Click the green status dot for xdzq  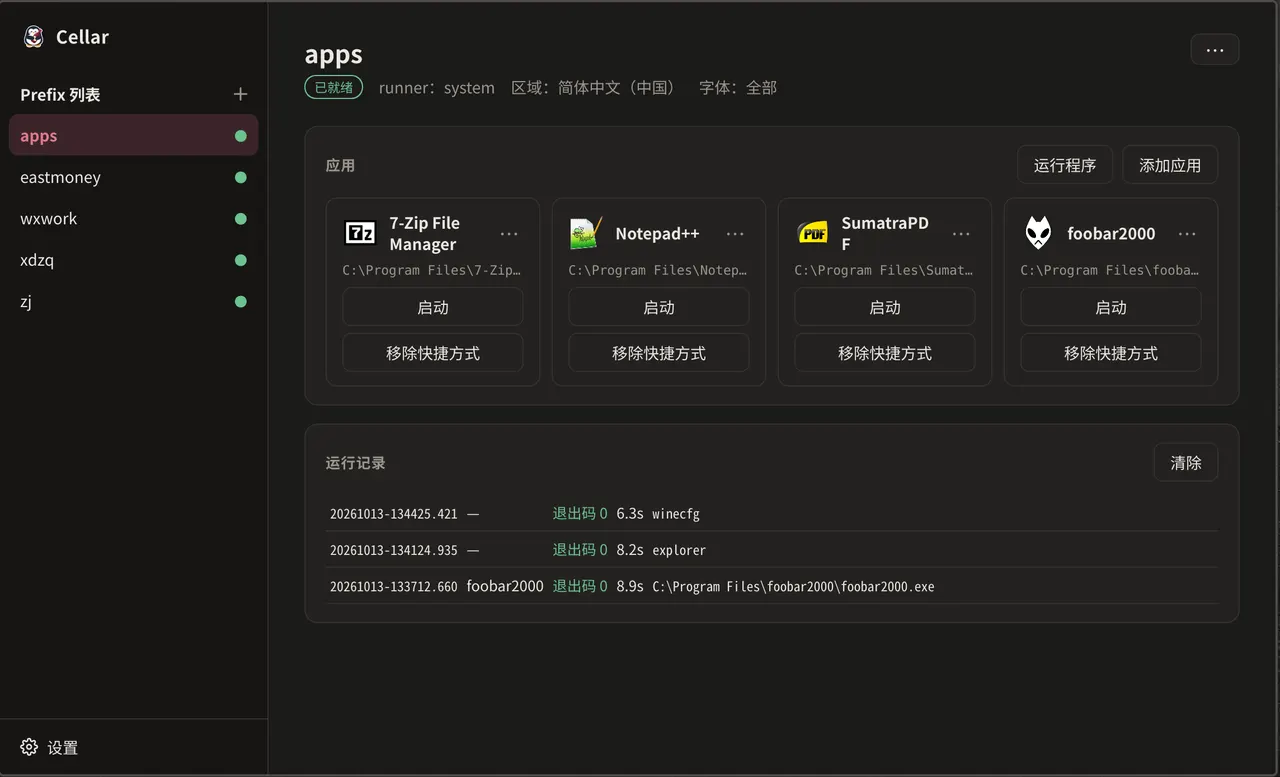[x=240, y=260]
